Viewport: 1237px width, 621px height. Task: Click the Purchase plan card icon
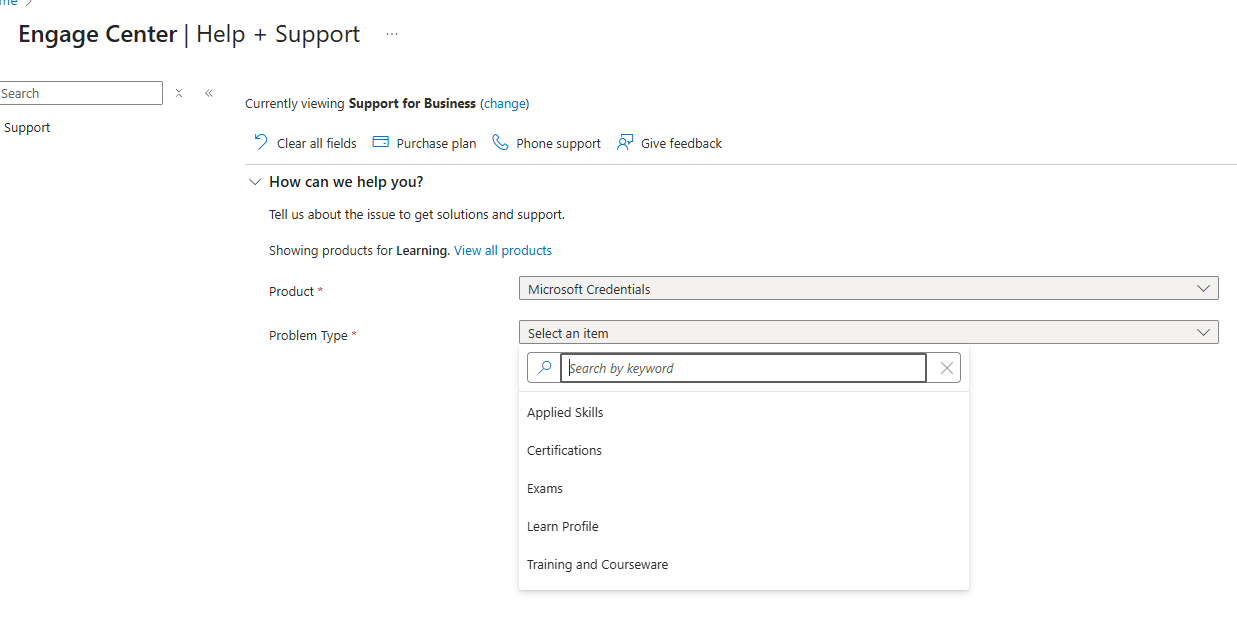click(x=380, y=142)
